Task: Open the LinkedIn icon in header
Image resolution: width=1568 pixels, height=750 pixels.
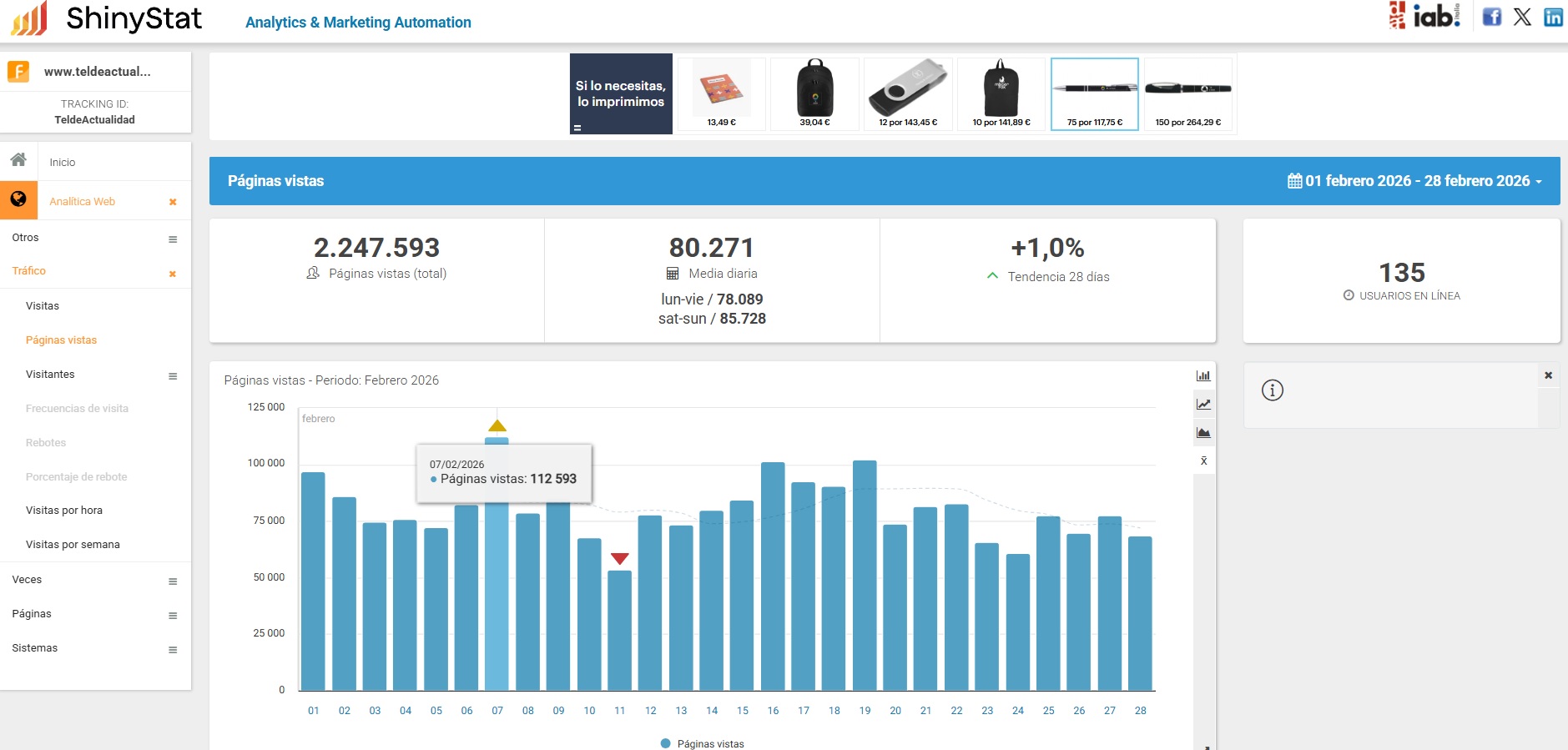Action: (1553, 17)
